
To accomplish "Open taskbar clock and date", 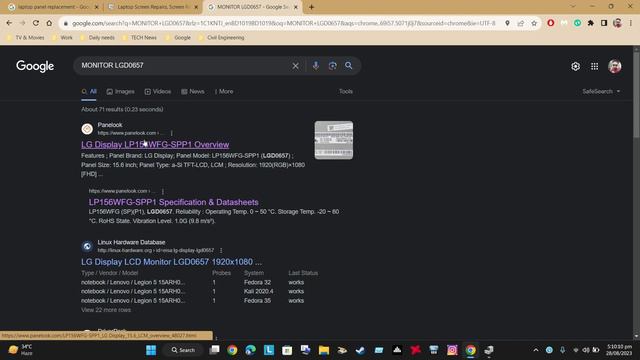I will (619, 350).
